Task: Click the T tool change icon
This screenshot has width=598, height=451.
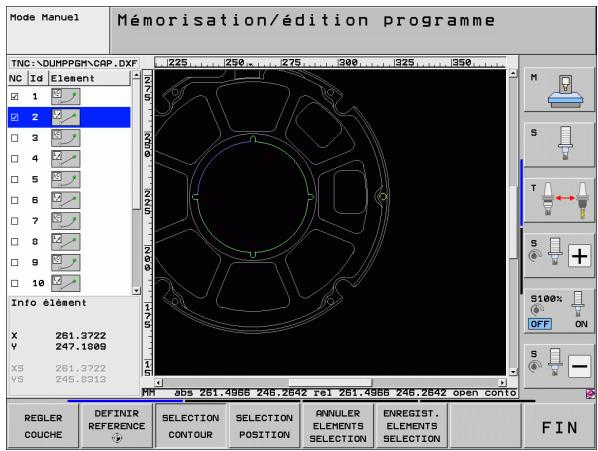Action: [559, 200]
